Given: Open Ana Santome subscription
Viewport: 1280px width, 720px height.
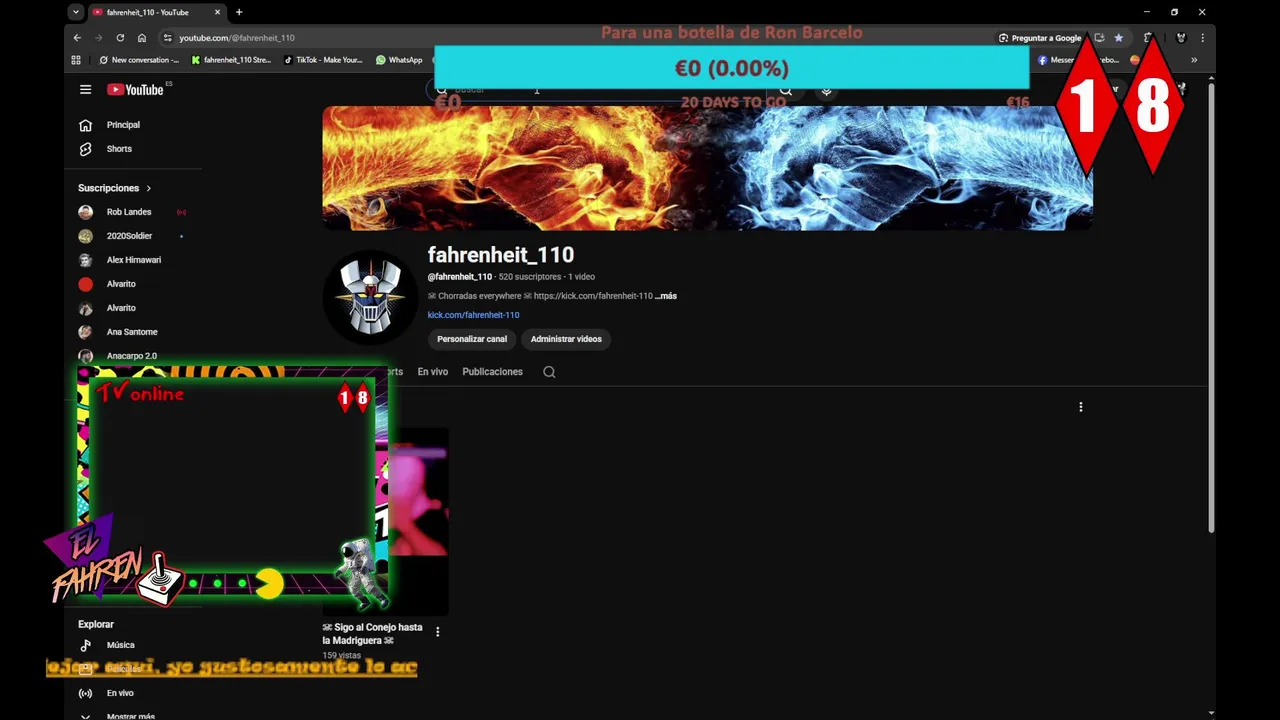Looking at the screenshot, I should click(132, 332).
